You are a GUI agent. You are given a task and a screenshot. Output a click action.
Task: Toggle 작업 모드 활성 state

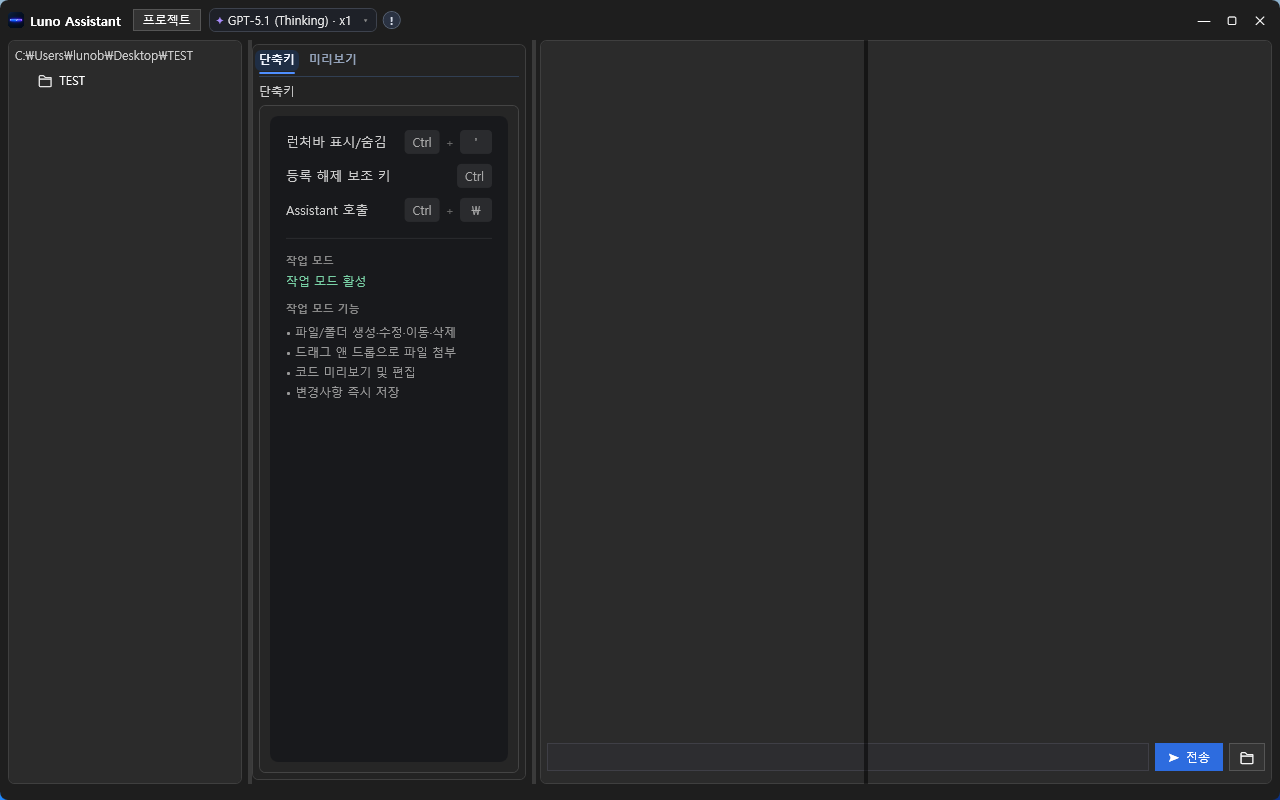pos(325,281)
